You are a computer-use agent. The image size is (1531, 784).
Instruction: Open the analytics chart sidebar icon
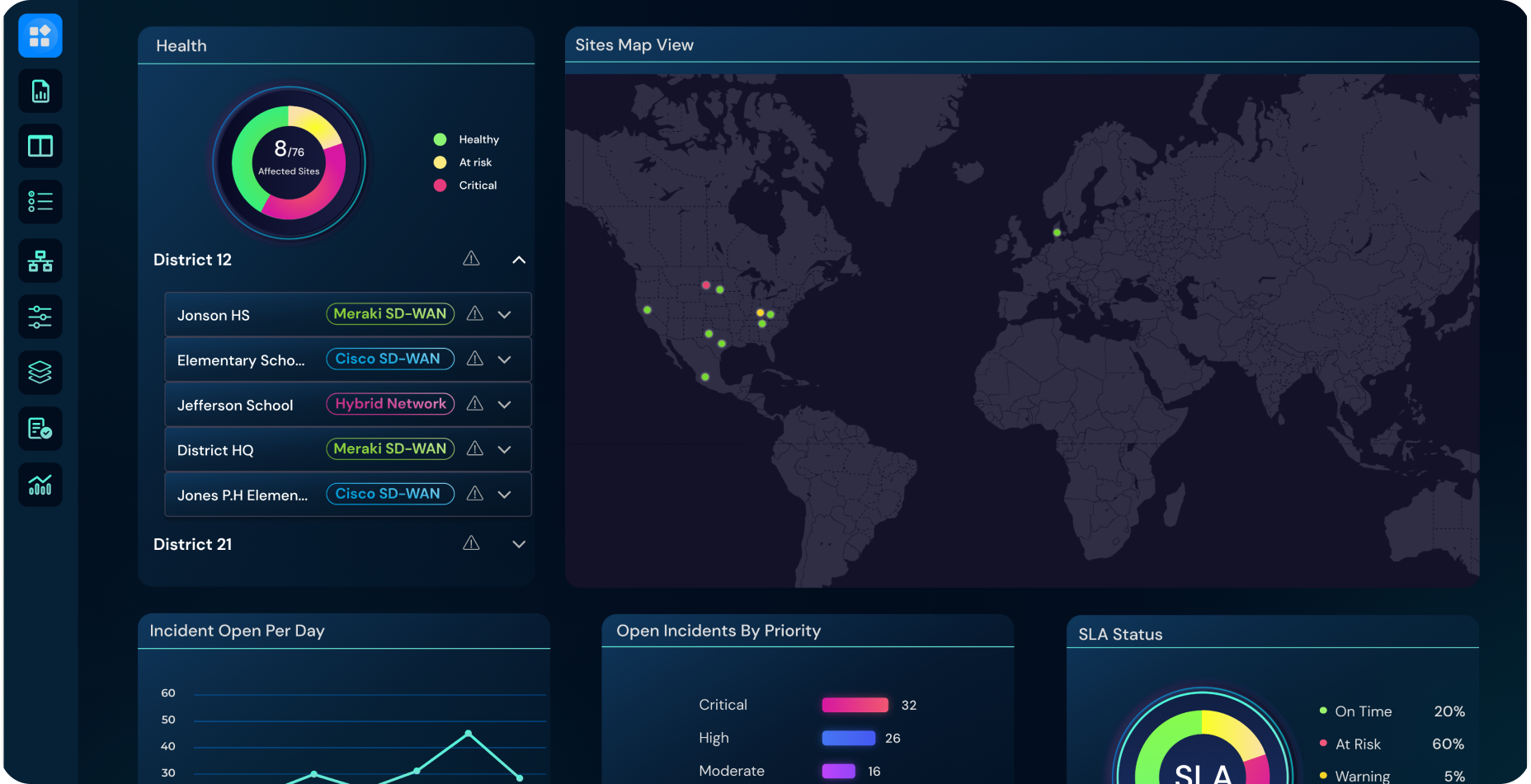40,485
